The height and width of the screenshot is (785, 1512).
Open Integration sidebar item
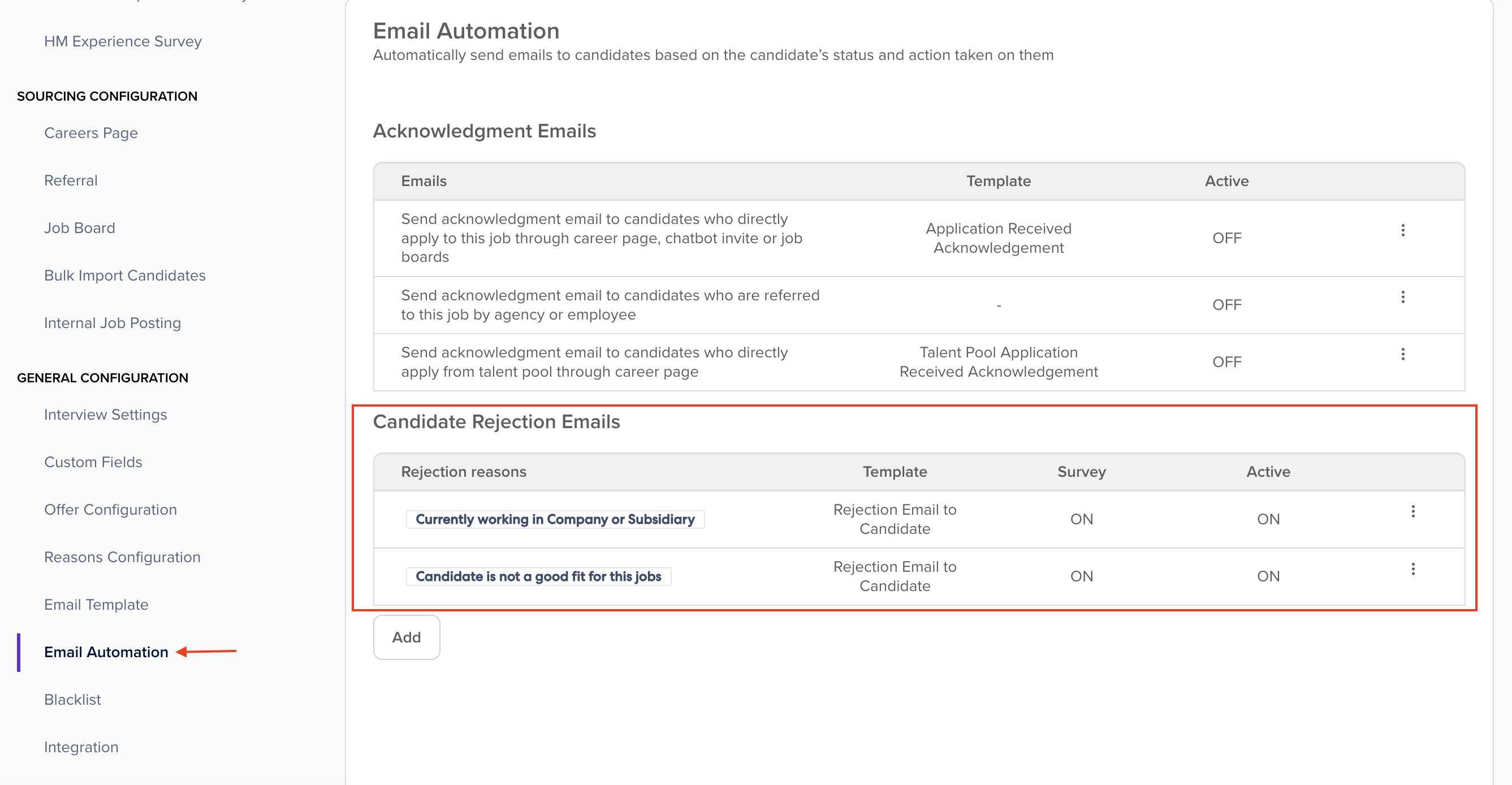[81, 747]
